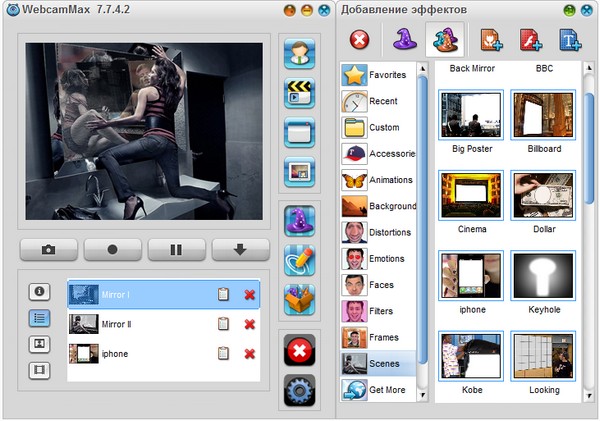Pause the video with pause button
Viewport: 600px width, 421px height.
point(177,250)
